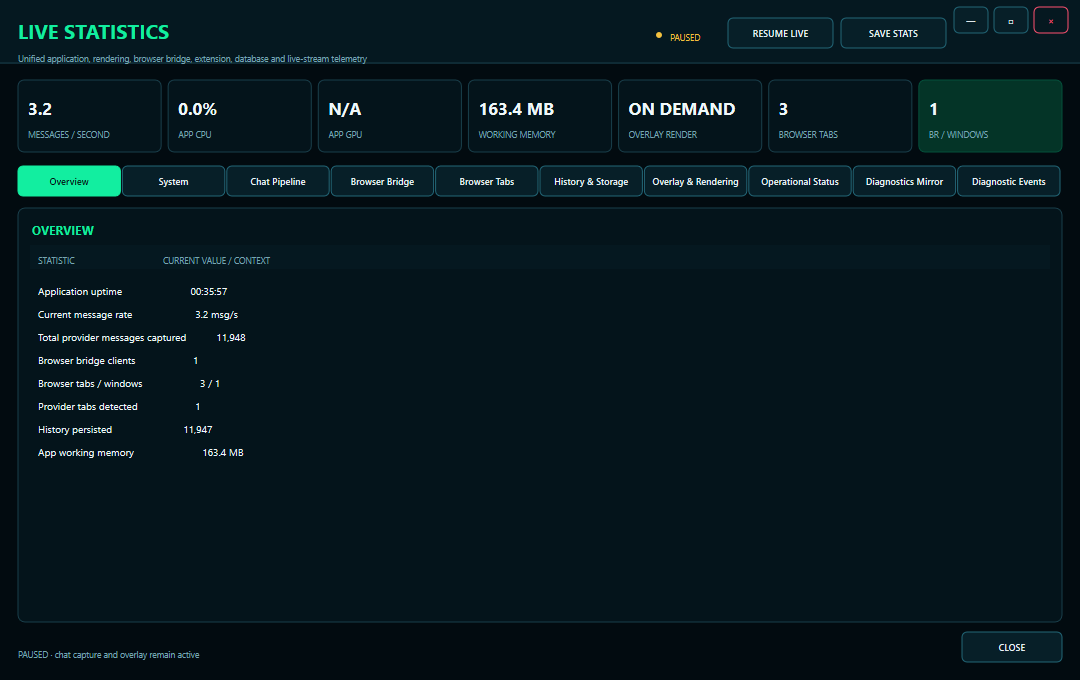This screenshot has width=1080, height=680.
Task: Click the Overlay Render On Demand card
Action: pos(690,116)
